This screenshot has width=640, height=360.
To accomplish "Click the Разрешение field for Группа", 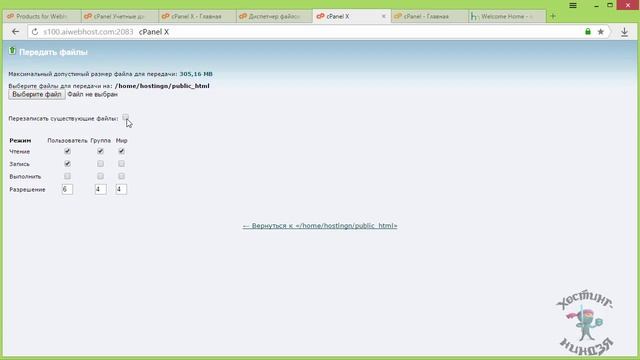I will [100, 189].
